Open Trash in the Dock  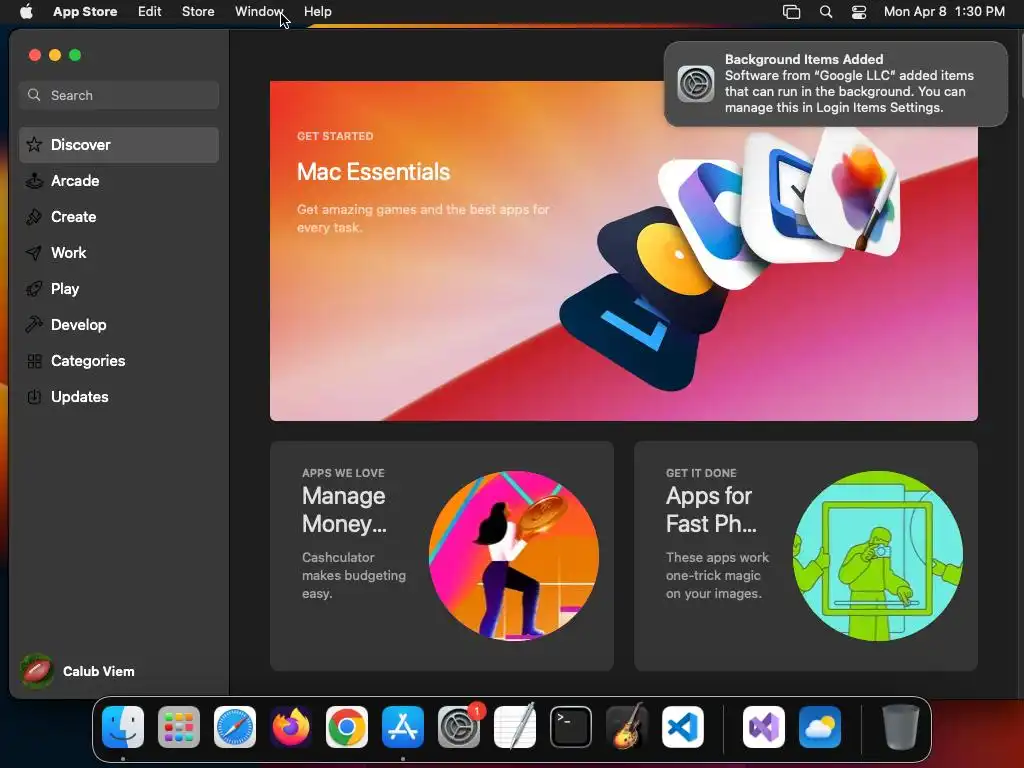(x=901, y=727)
